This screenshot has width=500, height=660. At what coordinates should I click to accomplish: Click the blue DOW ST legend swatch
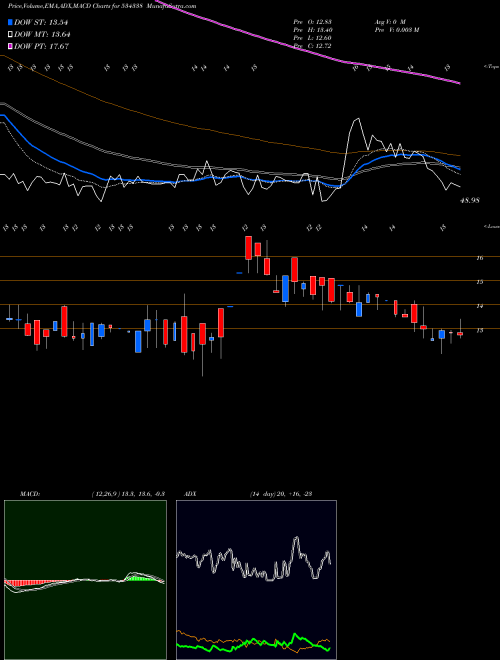[x=10, y=22]
